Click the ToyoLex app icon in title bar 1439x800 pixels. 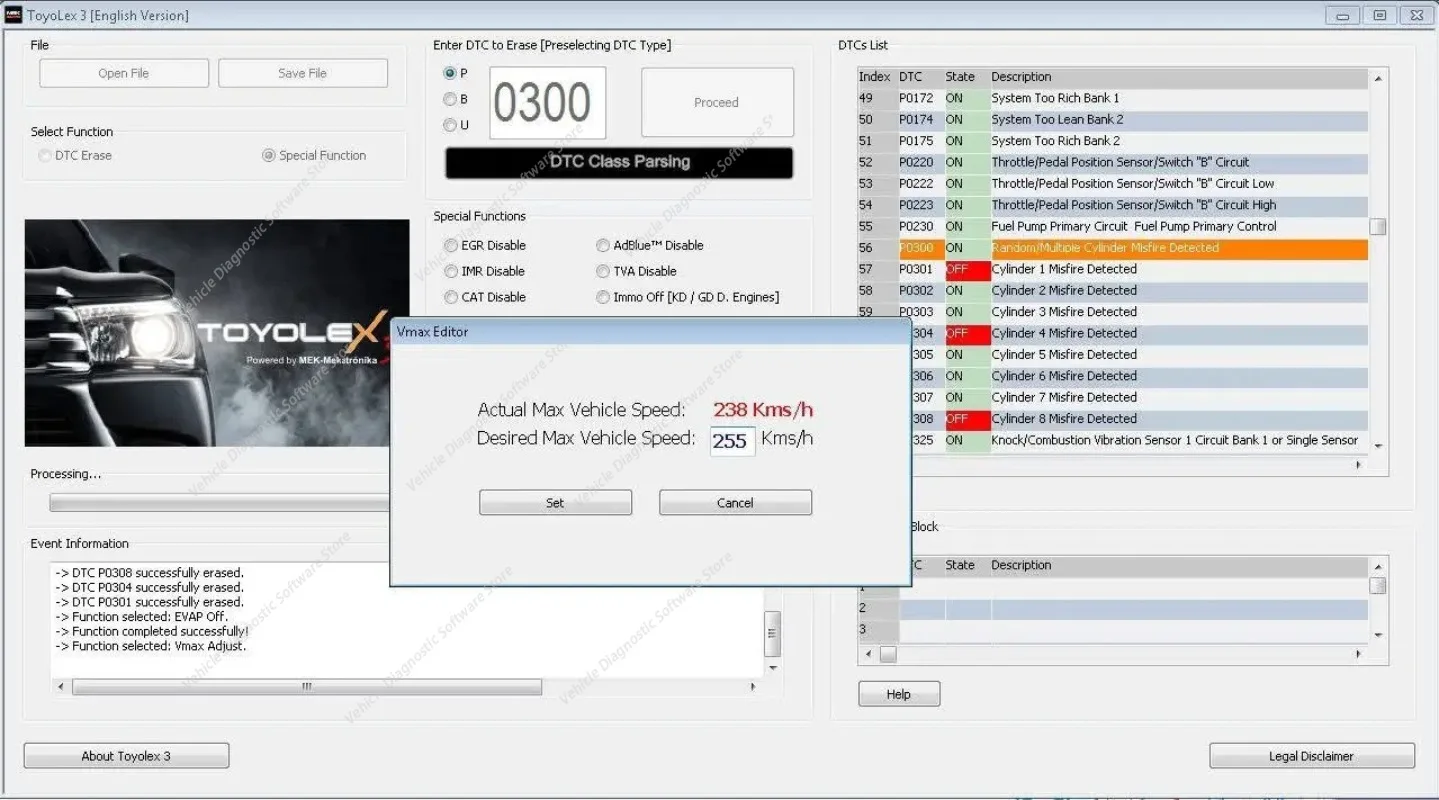click(x=14, y=15)
